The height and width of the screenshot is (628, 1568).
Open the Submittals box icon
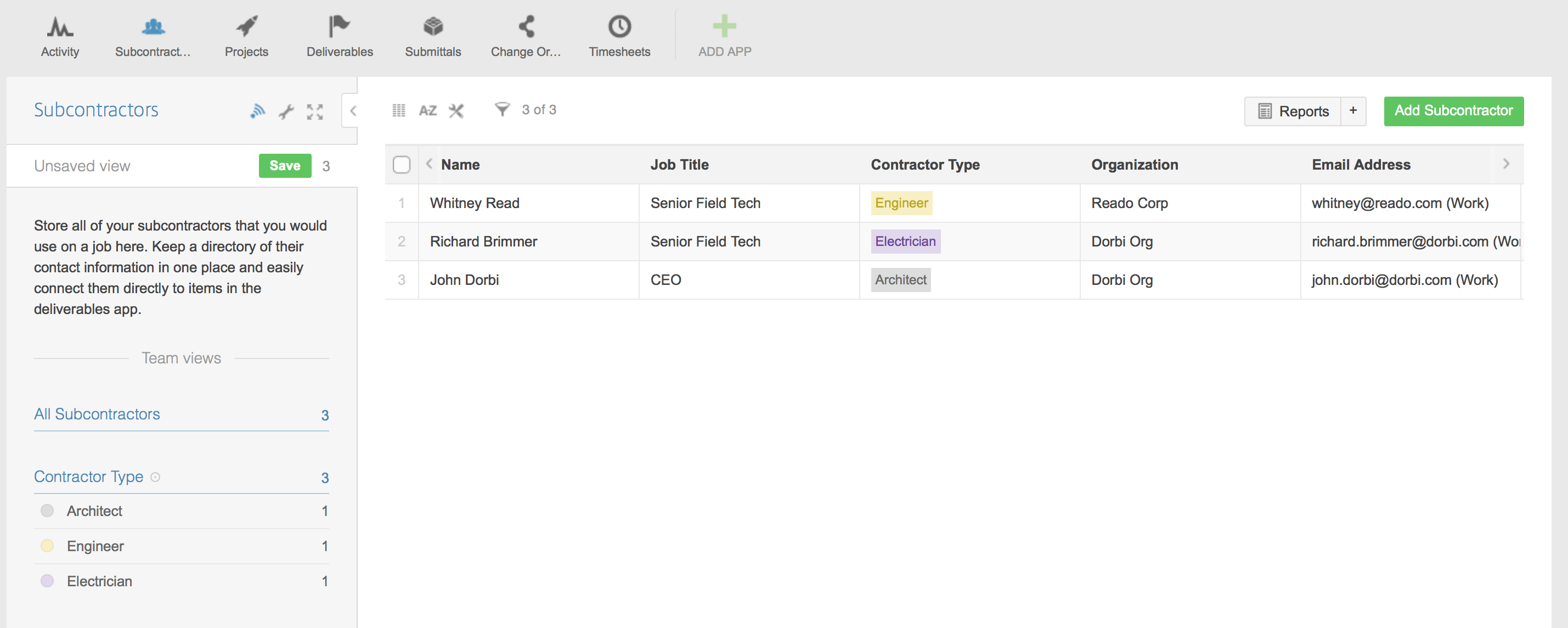tap(433, 27)
